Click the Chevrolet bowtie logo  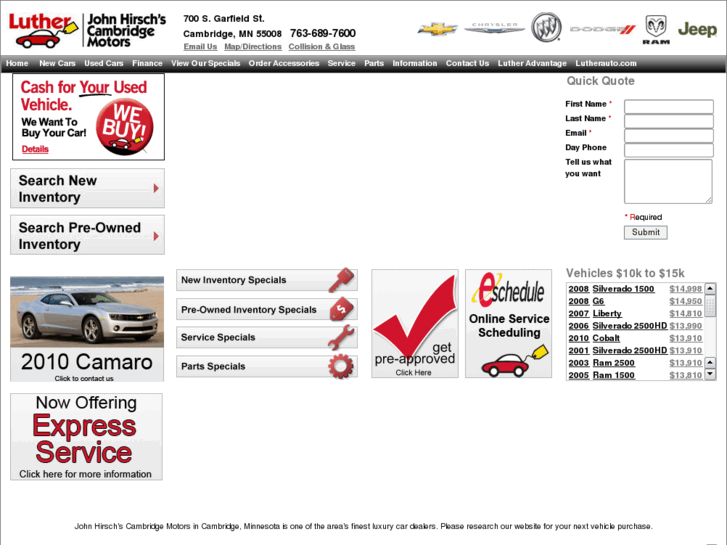(x=437, y=29)
